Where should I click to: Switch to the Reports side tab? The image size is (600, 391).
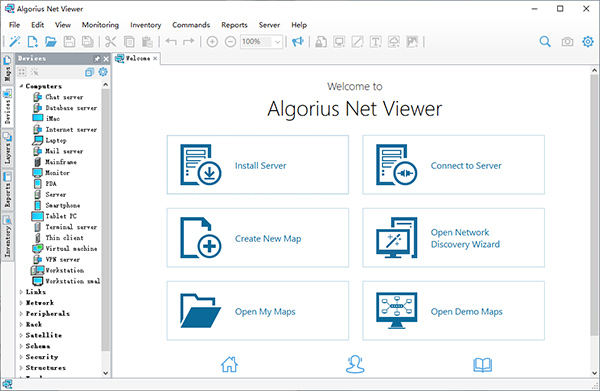(7, 190)
